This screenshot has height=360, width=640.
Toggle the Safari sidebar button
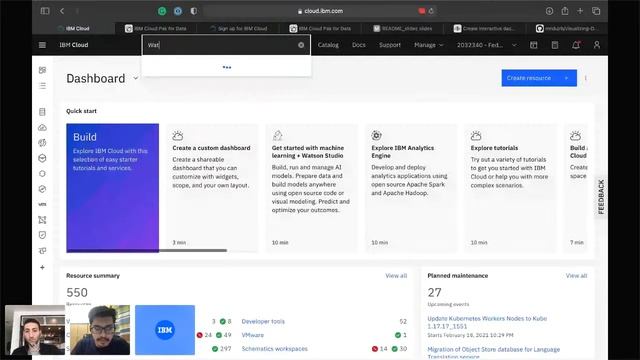(45, 11)
